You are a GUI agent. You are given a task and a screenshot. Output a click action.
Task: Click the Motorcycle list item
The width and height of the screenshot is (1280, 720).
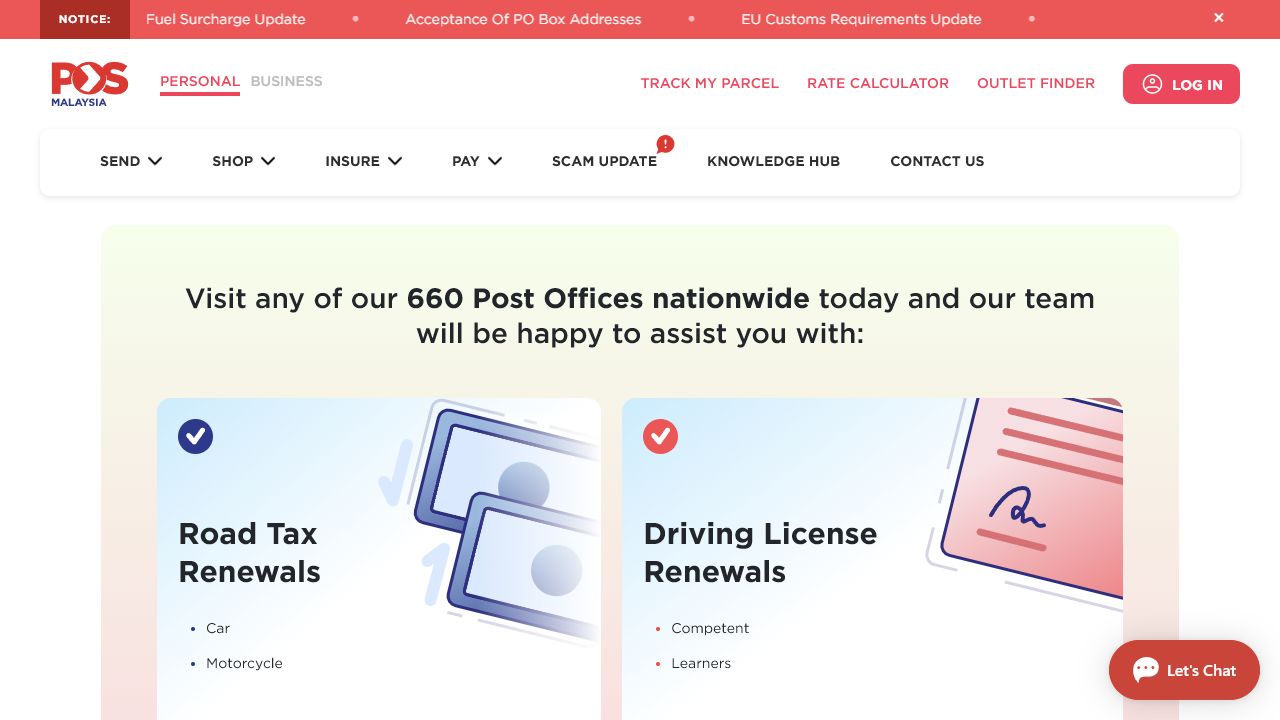[244, 663]
